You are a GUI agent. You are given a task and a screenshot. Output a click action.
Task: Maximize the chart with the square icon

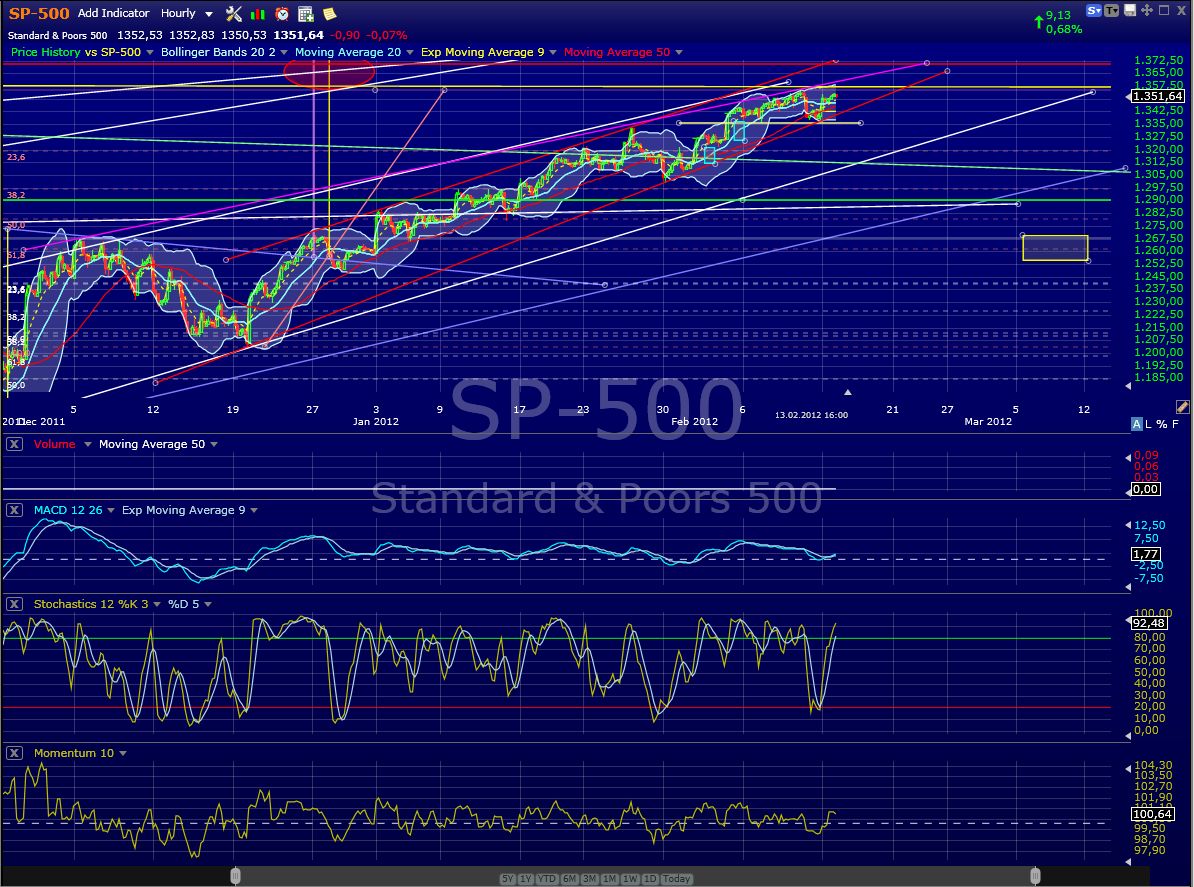tap(1164, 11)
